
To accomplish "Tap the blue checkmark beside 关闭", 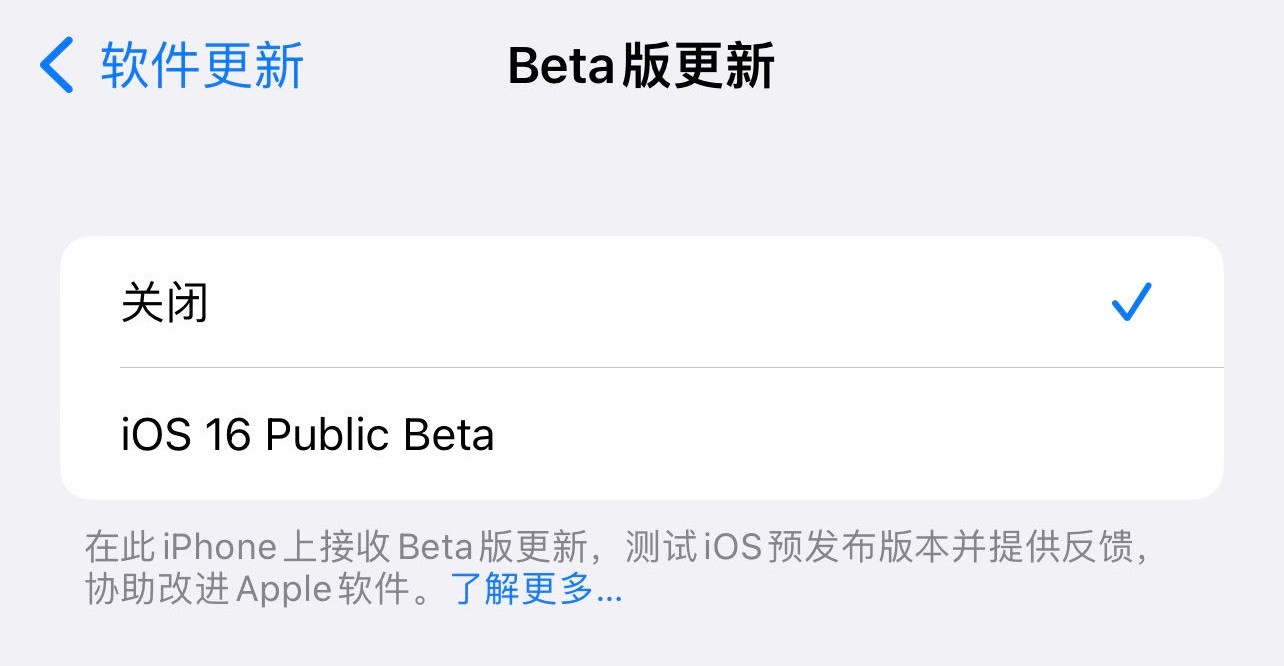I will point(1132,302).
